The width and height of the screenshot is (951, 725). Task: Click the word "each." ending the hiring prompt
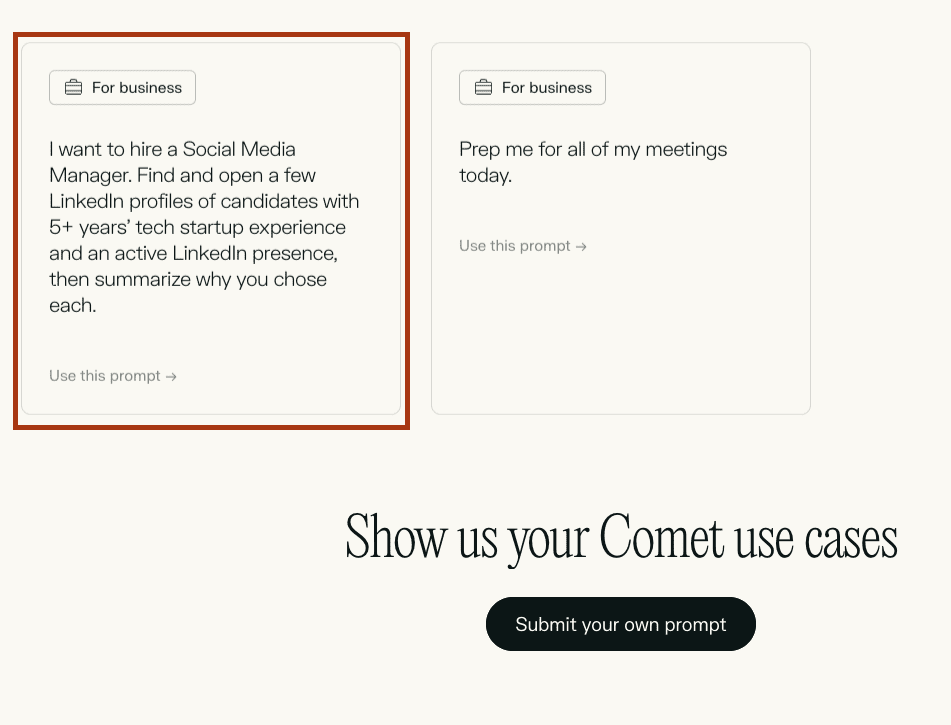[72, 305]
